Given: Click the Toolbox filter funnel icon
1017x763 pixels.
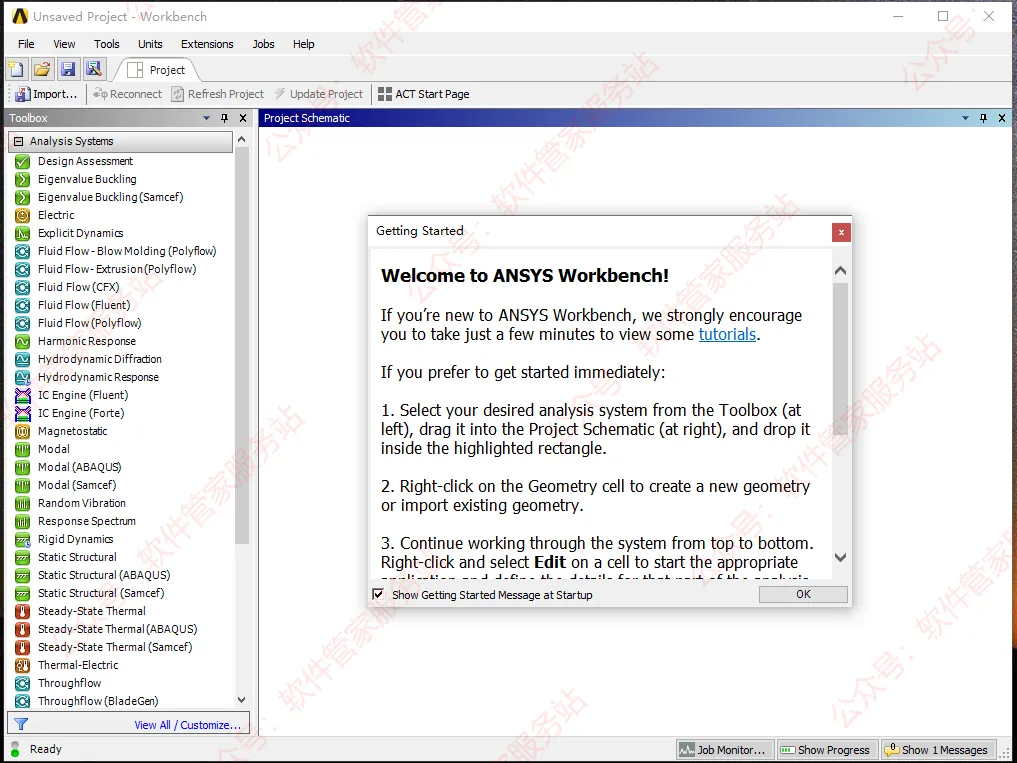Looking at the screenshot, I should point(21,724).
